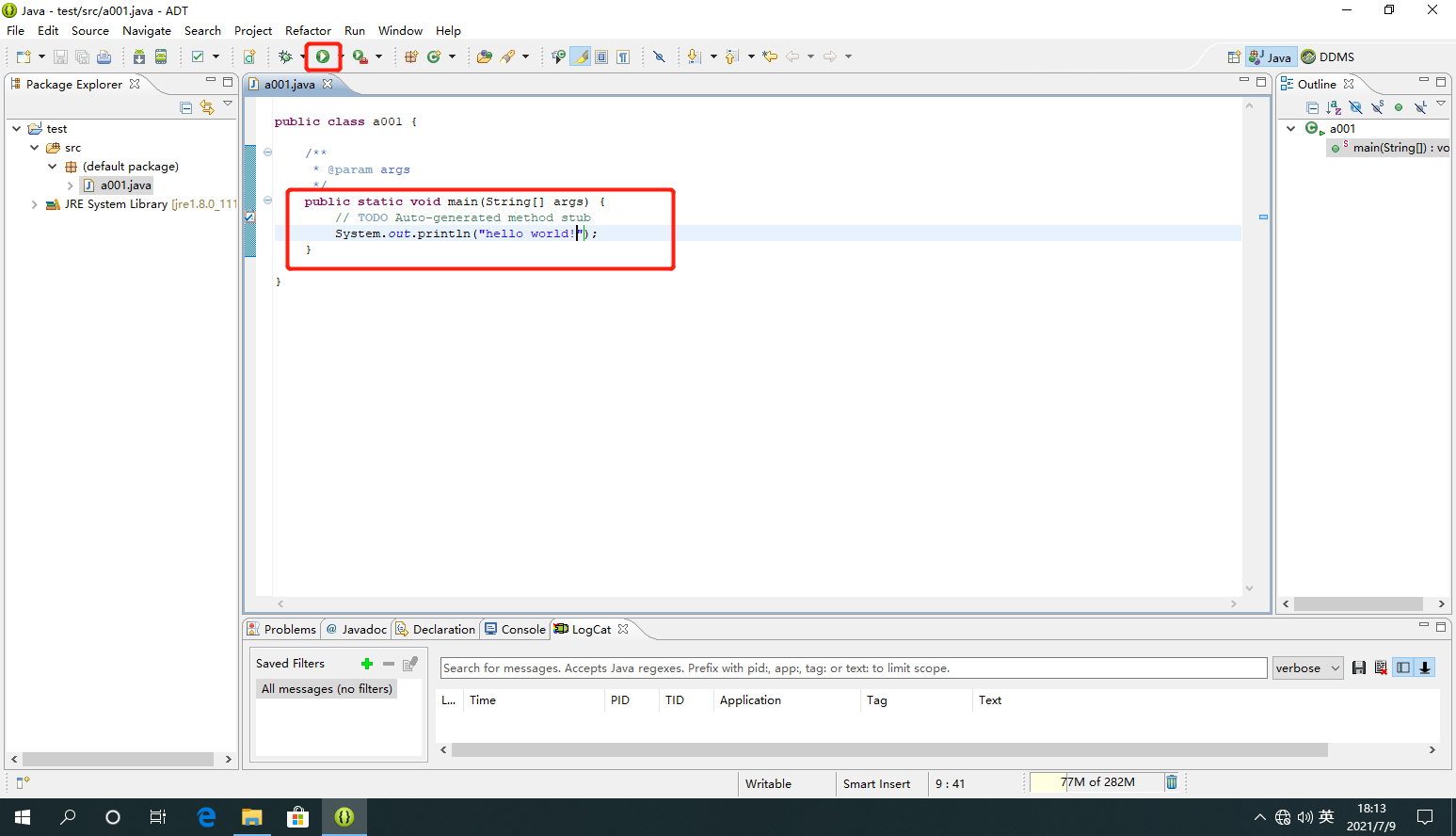1456x836 pixels.
Task: Add a new LogCat filter with plus
Action: [x=367, y=664]
